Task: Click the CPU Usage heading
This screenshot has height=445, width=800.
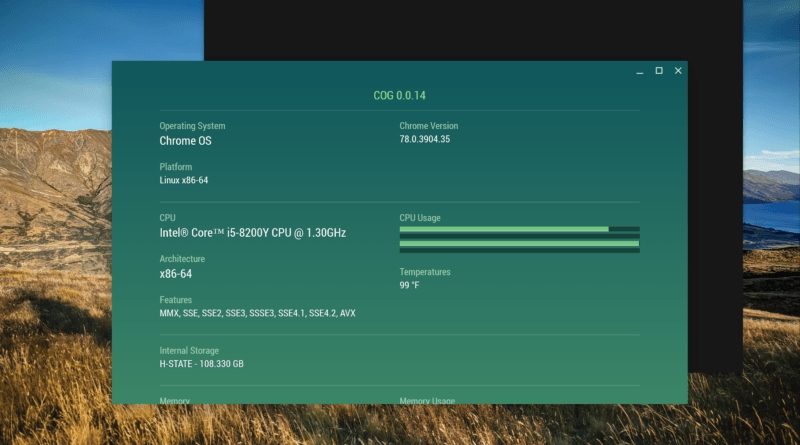Action: [x=420, y=218]
